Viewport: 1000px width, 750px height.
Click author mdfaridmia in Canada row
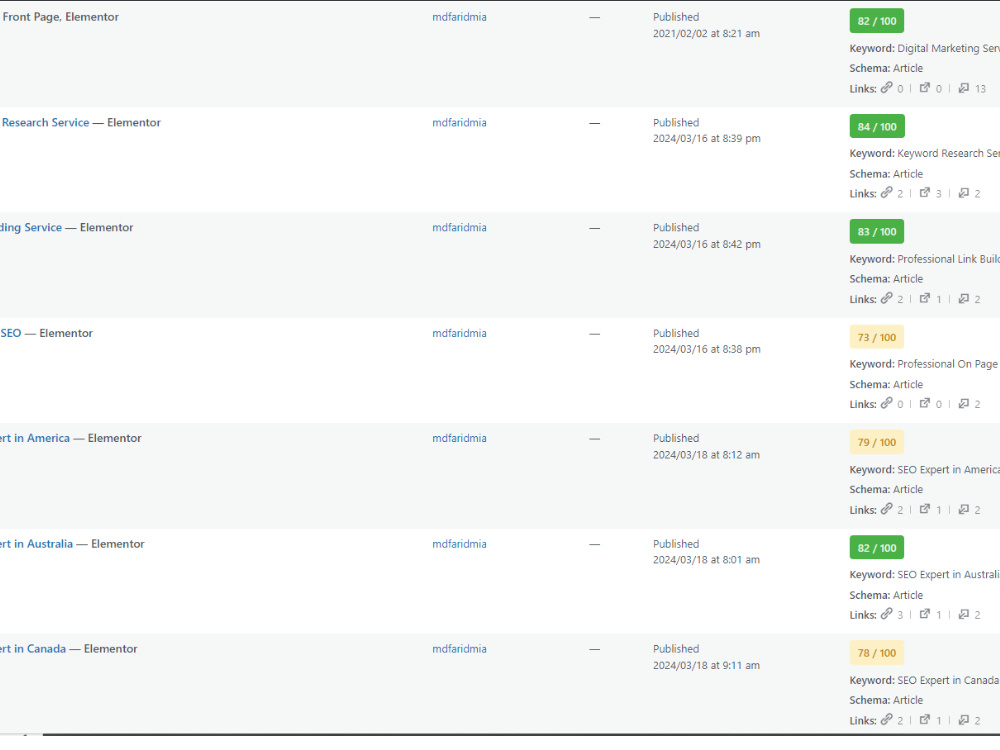click(459, 649)
